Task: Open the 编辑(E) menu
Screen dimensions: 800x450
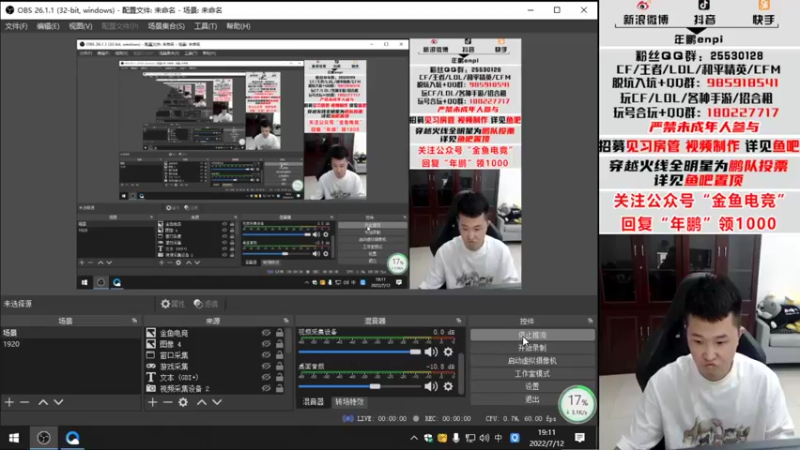Action: (x=48, y=26)
